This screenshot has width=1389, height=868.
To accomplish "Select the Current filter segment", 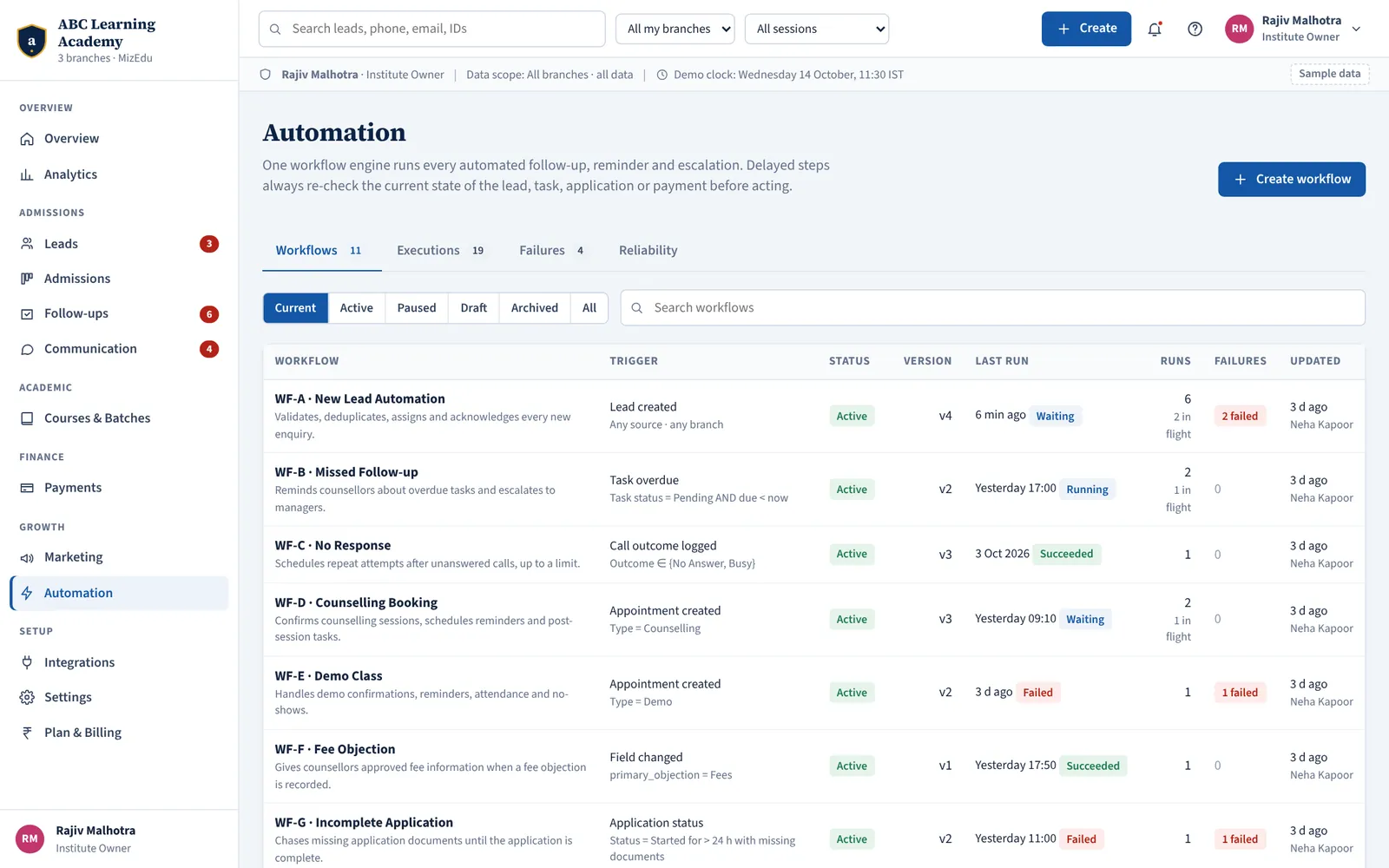I will pos(295,308).
